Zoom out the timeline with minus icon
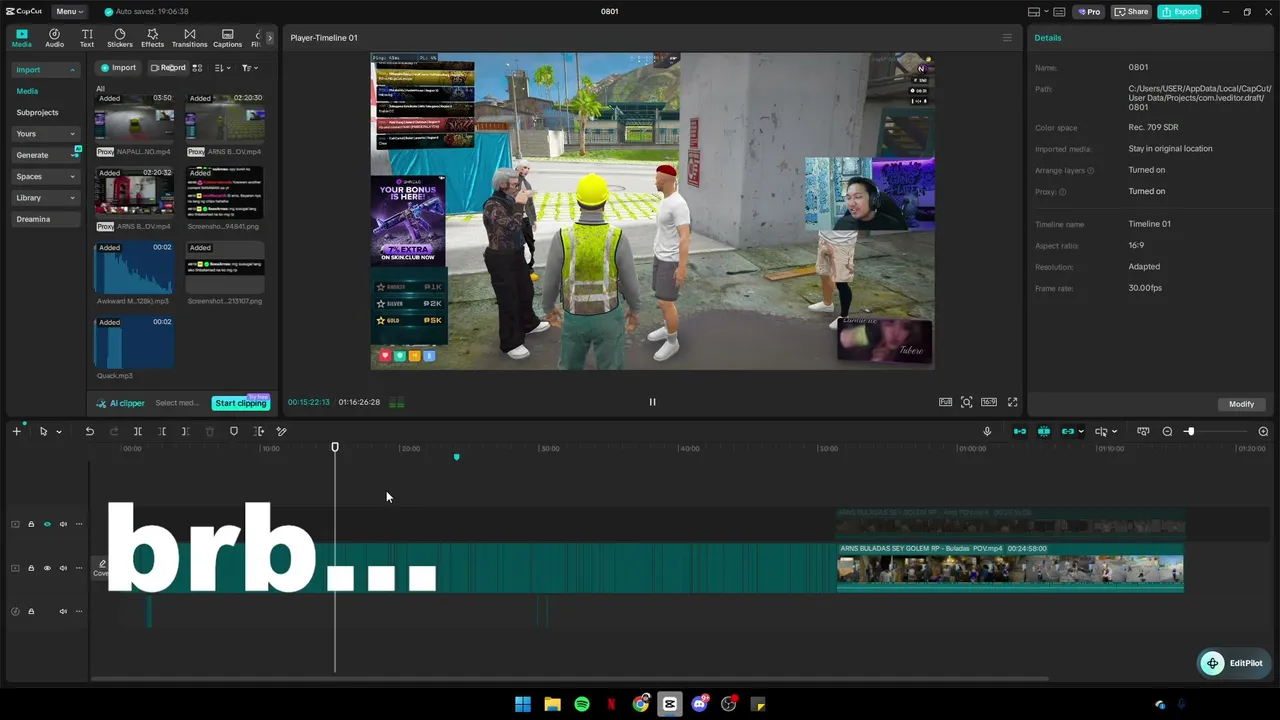This screenshot has height=720, width=1280. tap(1167, 431)
